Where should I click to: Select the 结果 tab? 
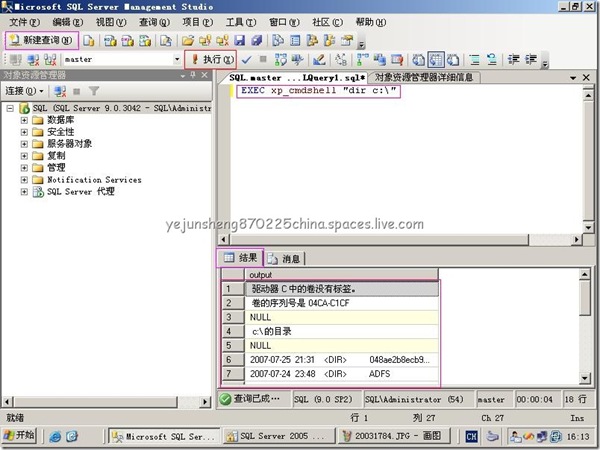pos(240,258)
